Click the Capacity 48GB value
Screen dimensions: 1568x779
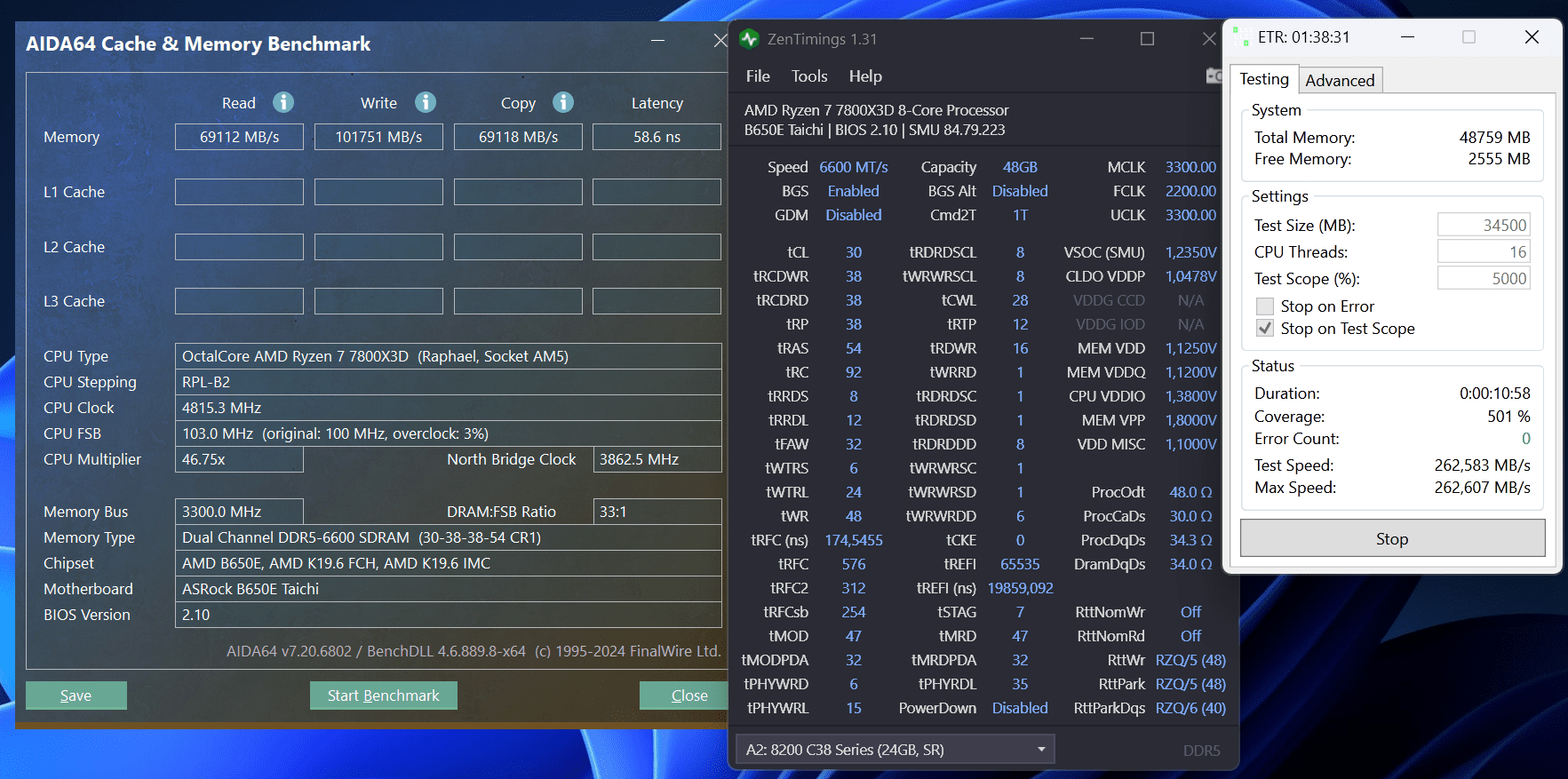pyautogui.click(x=1020, y=167)
